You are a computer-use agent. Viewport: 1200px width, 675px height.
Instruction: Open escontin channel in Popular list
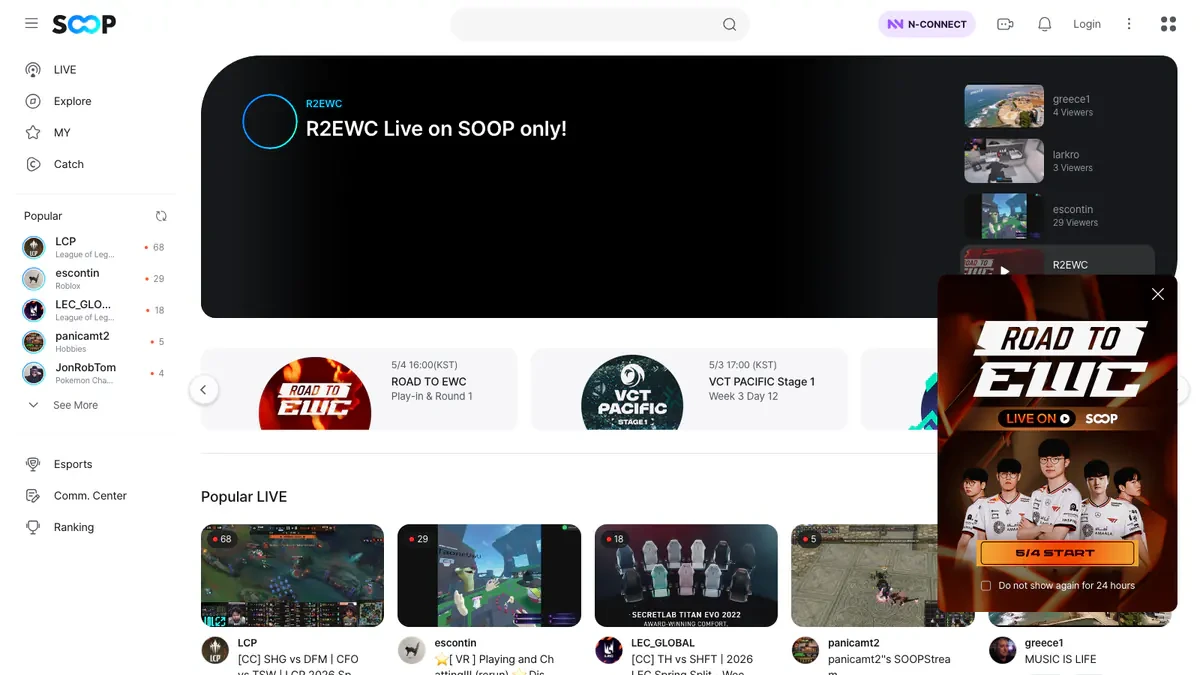point(95,279)
